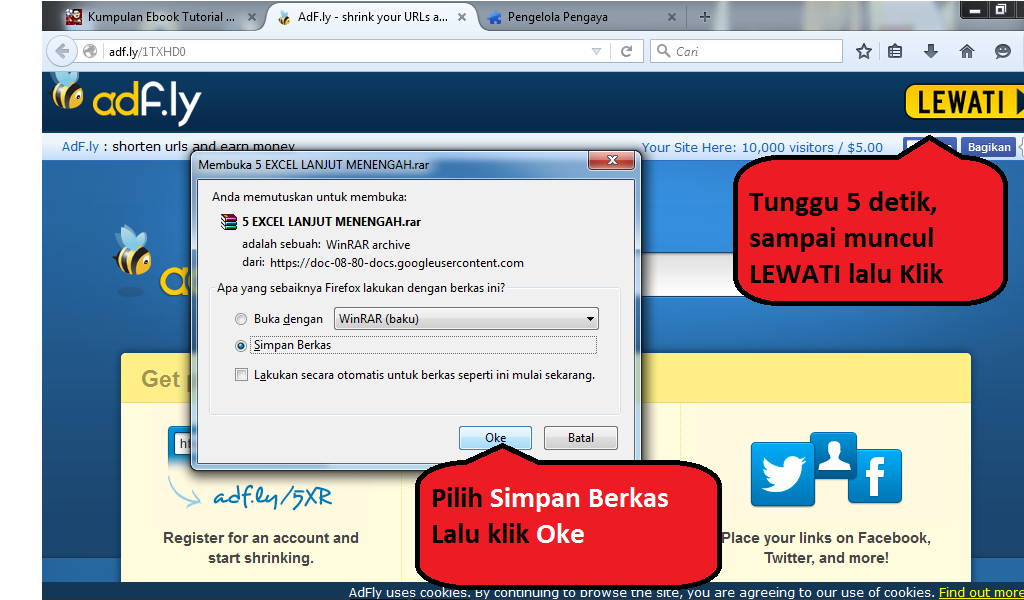
Task: Click the adf.ly bee logo in header
Action: [x=125, y=99]
